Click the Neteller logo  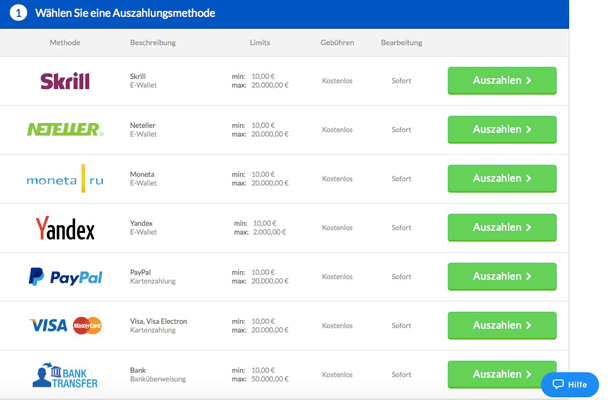coord(65,129)
